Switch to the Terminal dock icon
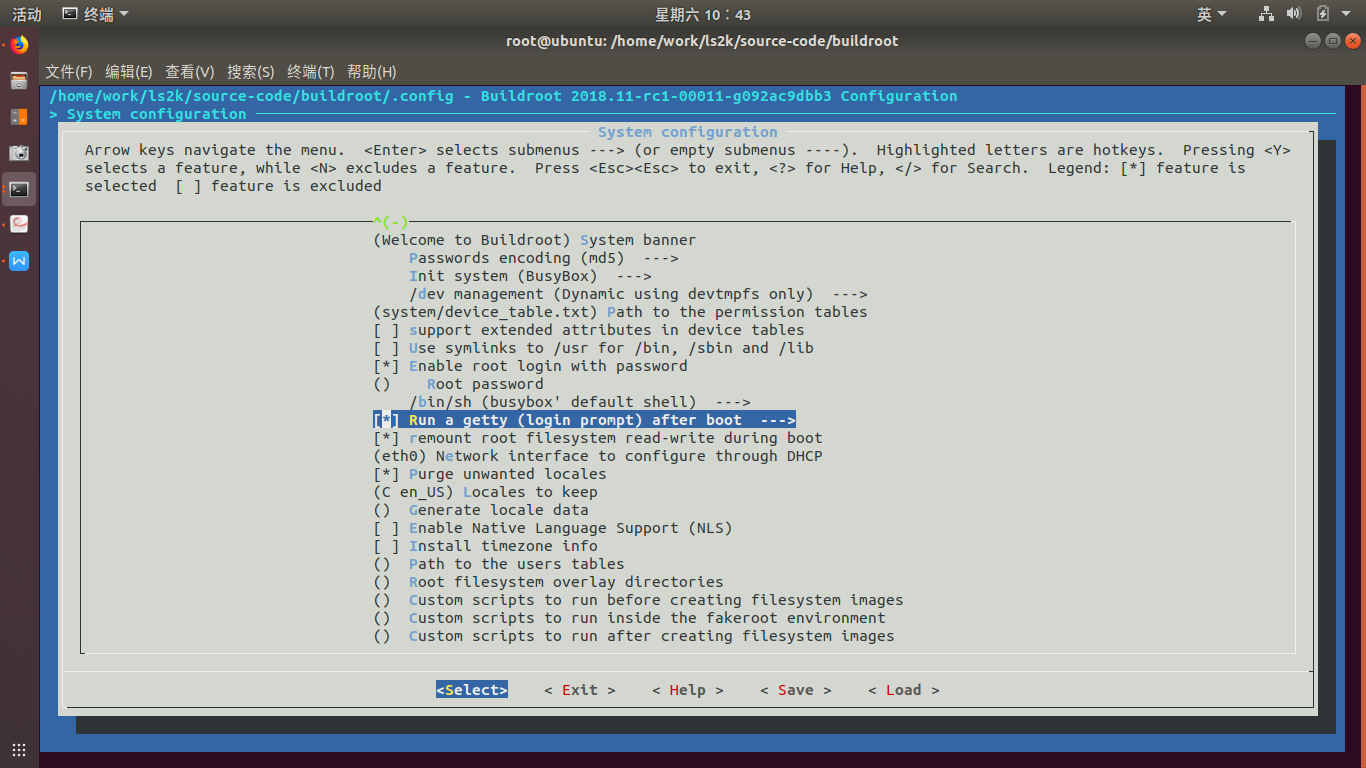This screenshot has height=768, width=1366. pyautogui.click(x=19, y=189)
